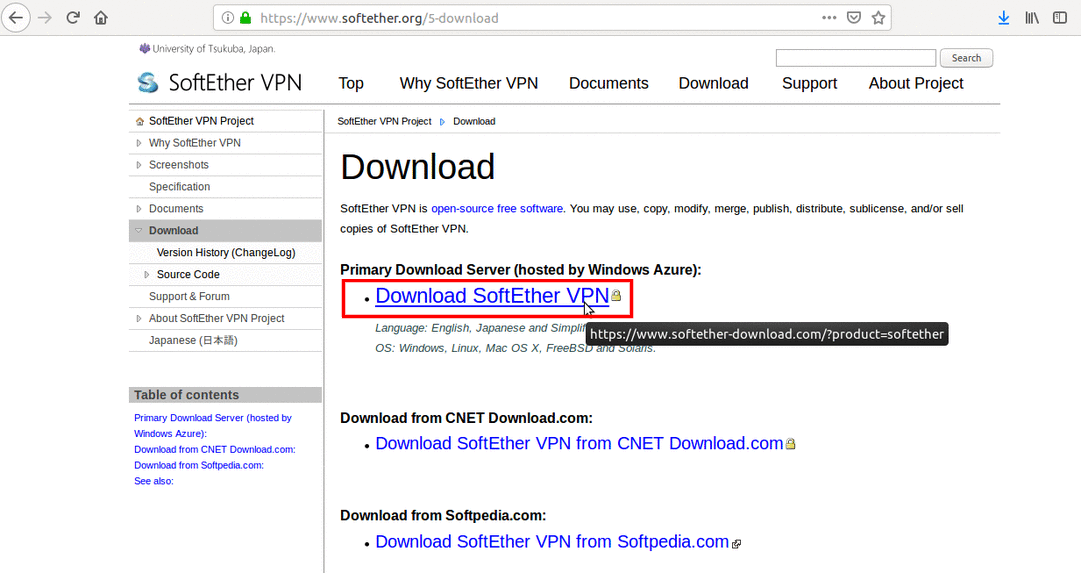This screenshot has height=573, width=1081.
Task: Jump to See also contents link
Action: pyautogui.click(x=154, y=481)
